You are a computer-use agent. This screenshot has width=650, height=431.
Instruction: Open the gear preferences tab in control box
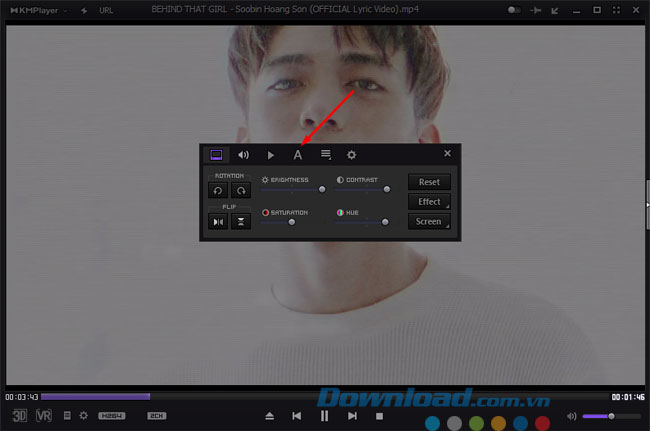(x=351, y=155)
